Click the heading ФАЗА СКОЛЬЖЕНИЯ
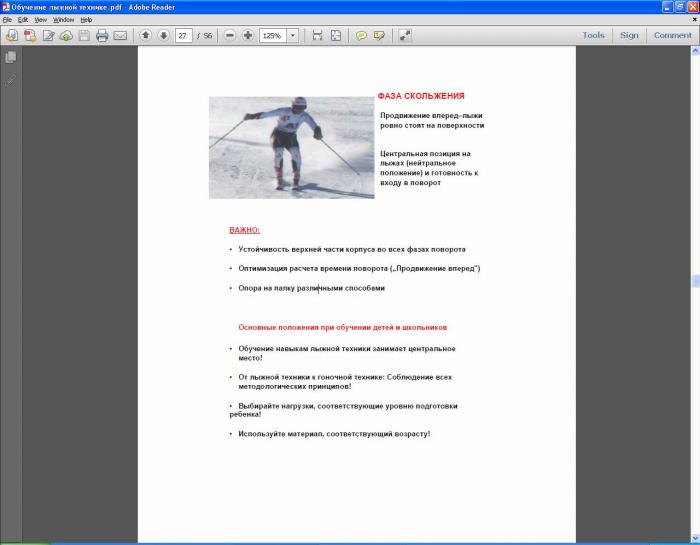Image resolution: width=700 pixels, height=545 pixels. (x=421, y=96)
